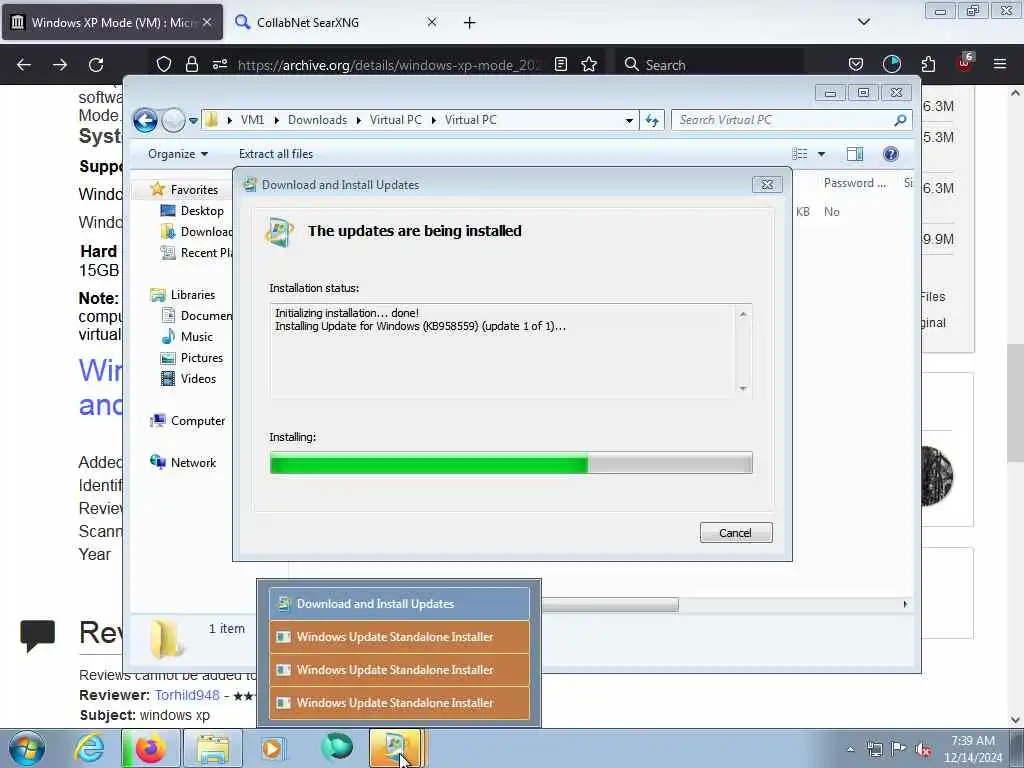Open the Windows Start button
Viewport: 1024px width, 768px height.
tap(27, 748)
